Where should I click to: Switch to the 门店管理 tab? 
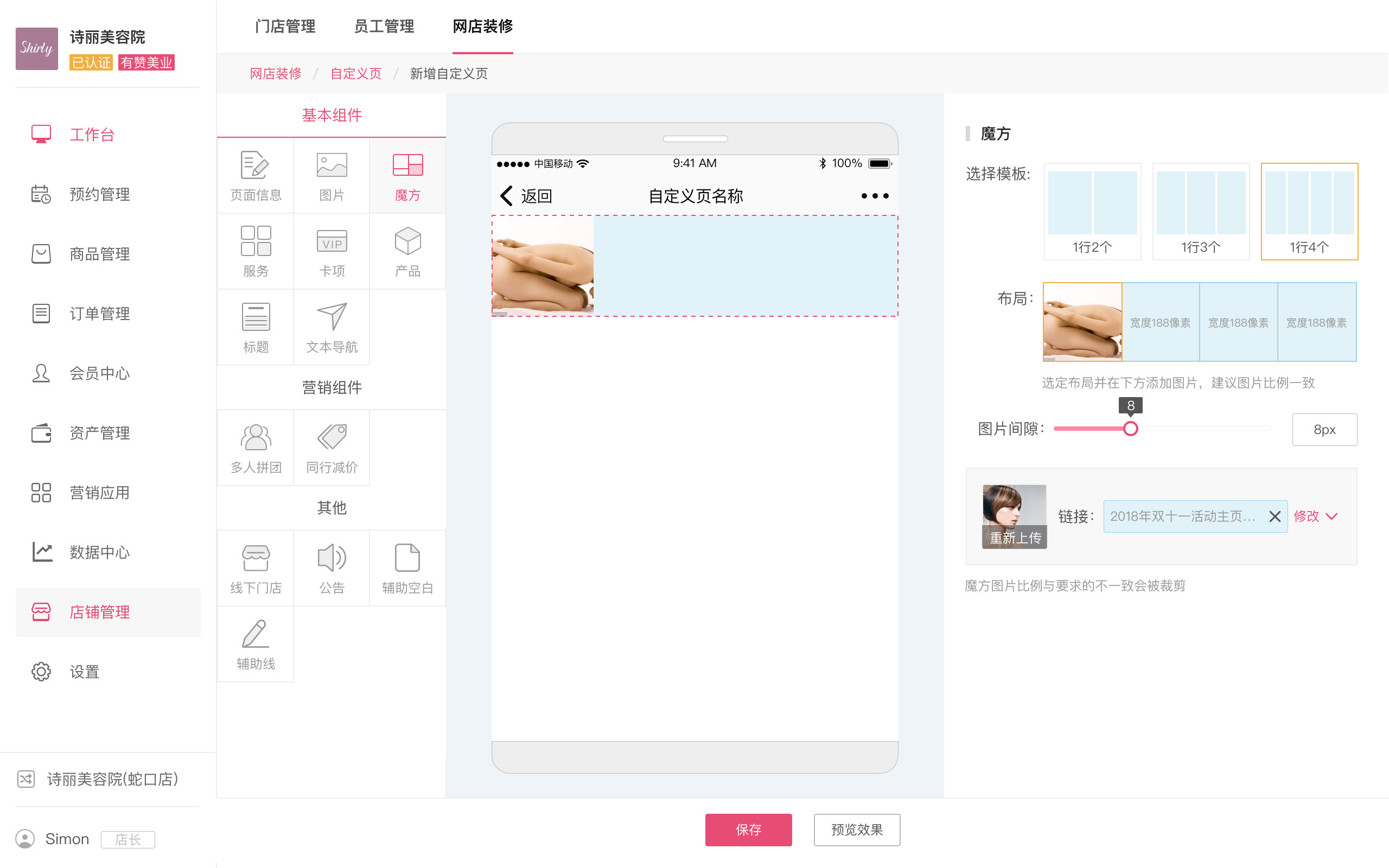(x=285, y=27)
